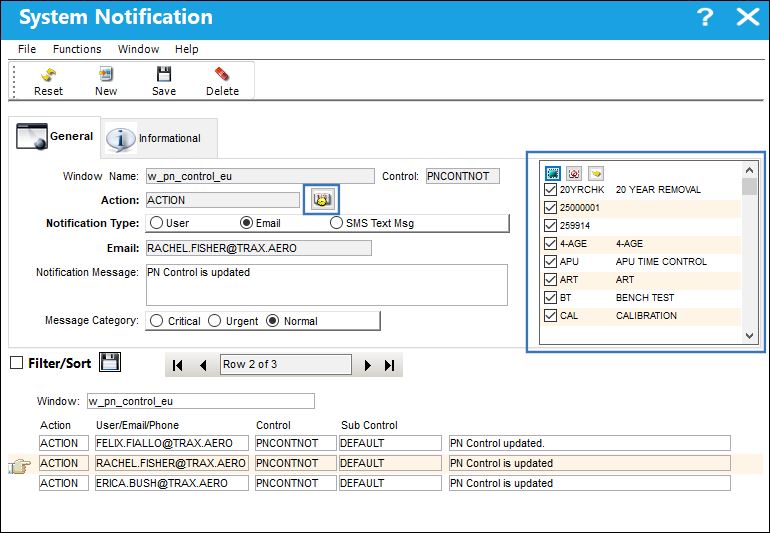Select Email notification type
Screen dimensions: 770x533
pos(247,223)
